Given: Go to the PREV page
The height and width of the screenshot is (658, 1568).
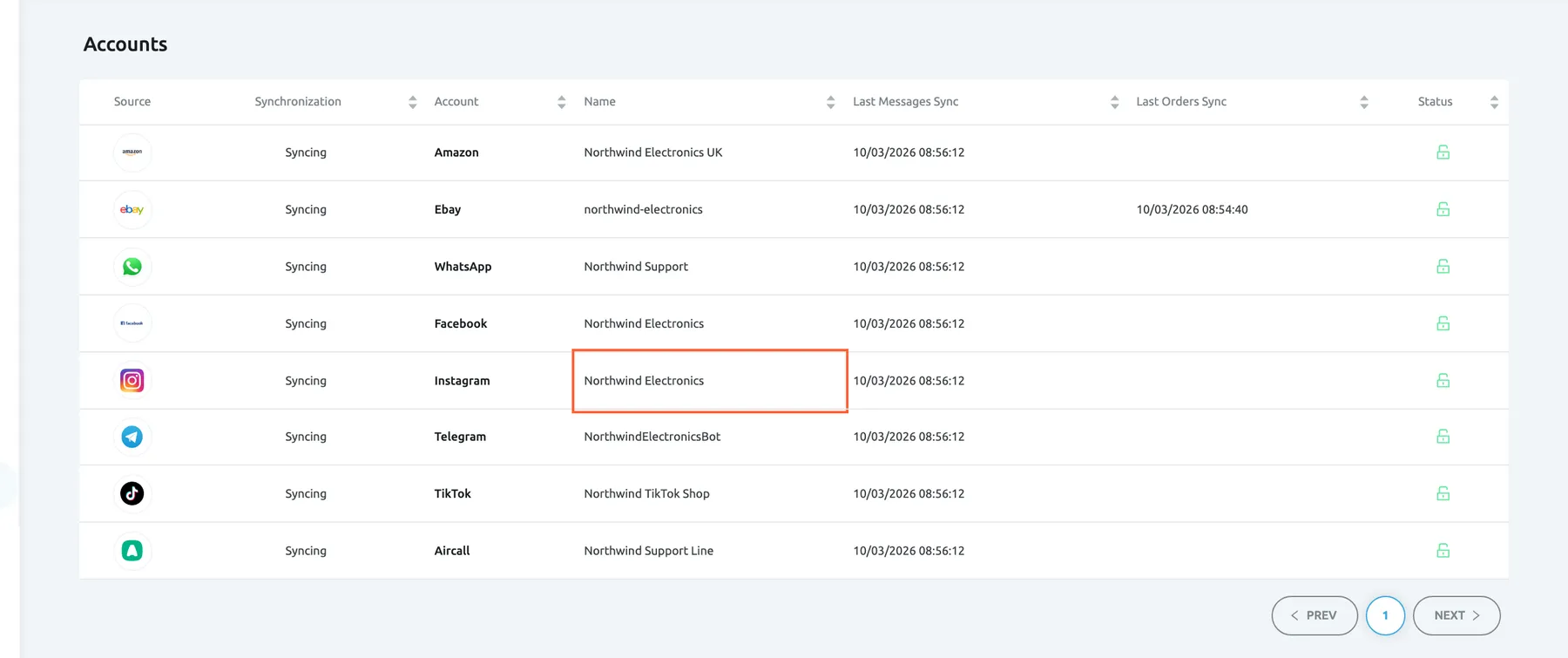Looking at the screenshot, I should (x=1315, y=615).
